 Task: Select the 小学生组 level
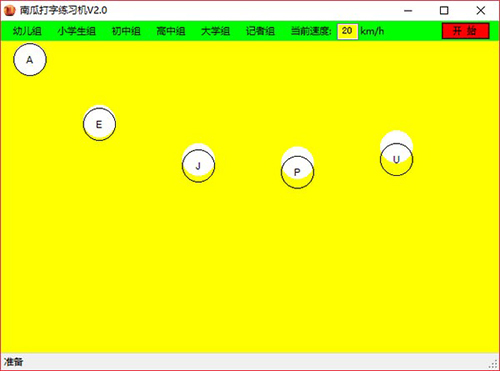coord(77,31)
